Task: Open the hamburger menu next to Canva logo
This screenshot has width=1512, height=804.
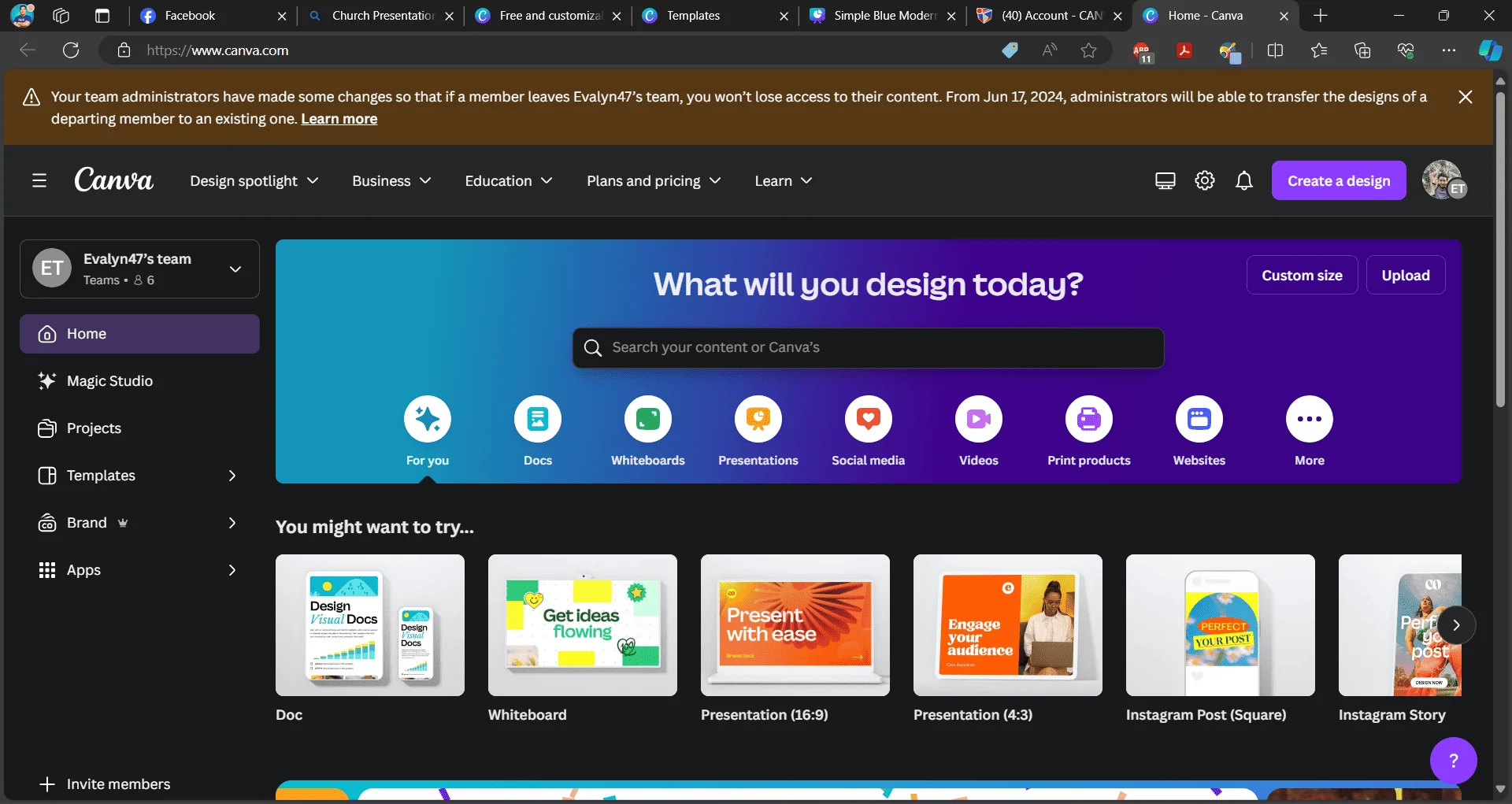Action: tap(39, 181)
